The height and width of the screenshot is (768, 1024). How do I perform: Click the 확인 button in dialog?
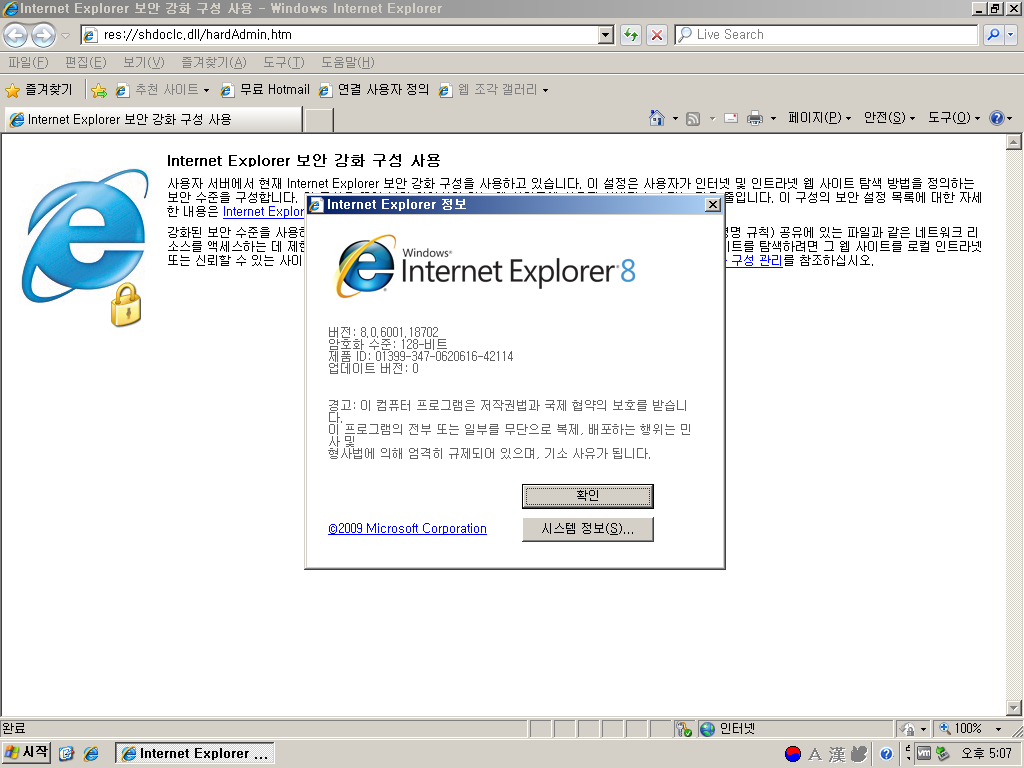click(x=588, y=496)
